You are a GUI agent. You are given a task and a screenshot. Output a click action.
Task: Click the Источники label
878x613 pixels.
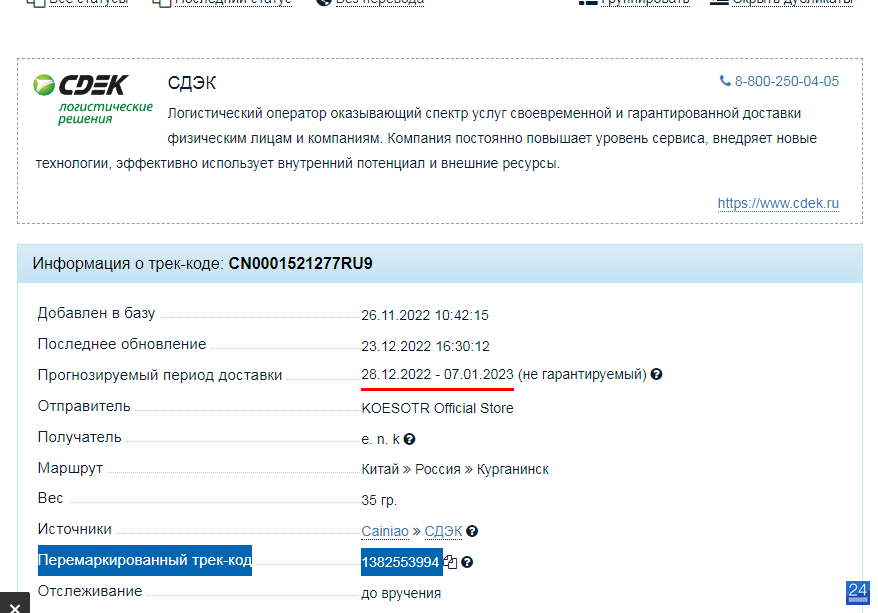[x=74, y=529]
